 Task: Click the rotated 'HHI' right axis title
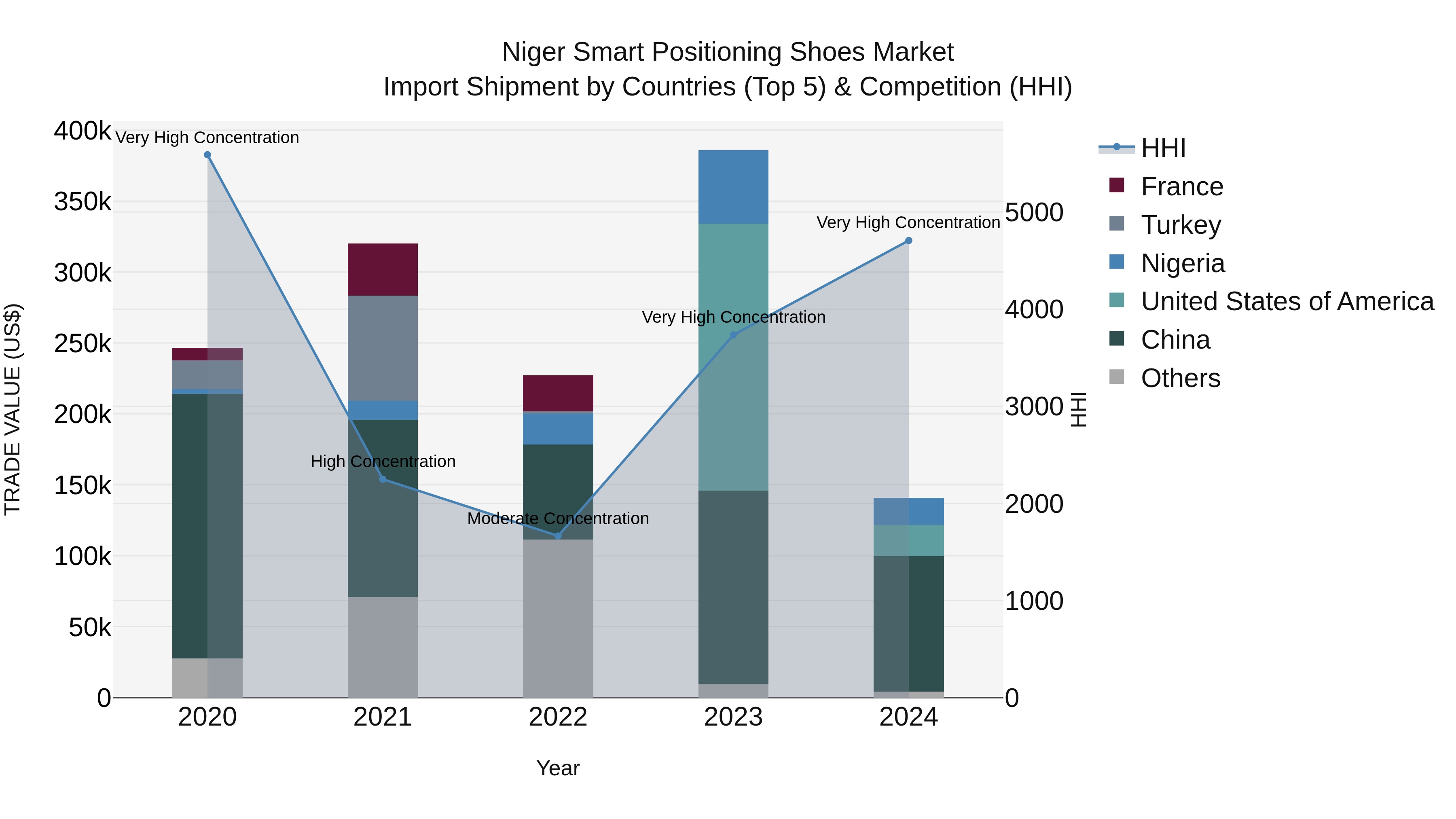pos(1079,409)
